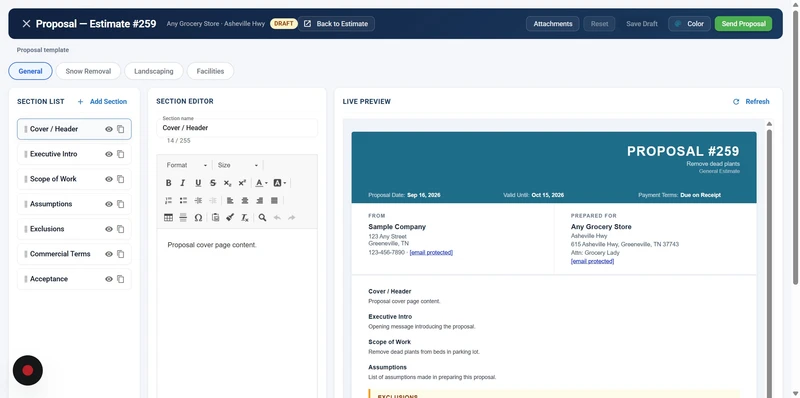Viewport: 800px width, 398px height.
Task: Duplicate the Assumptions section
Action: coord(120,204)
